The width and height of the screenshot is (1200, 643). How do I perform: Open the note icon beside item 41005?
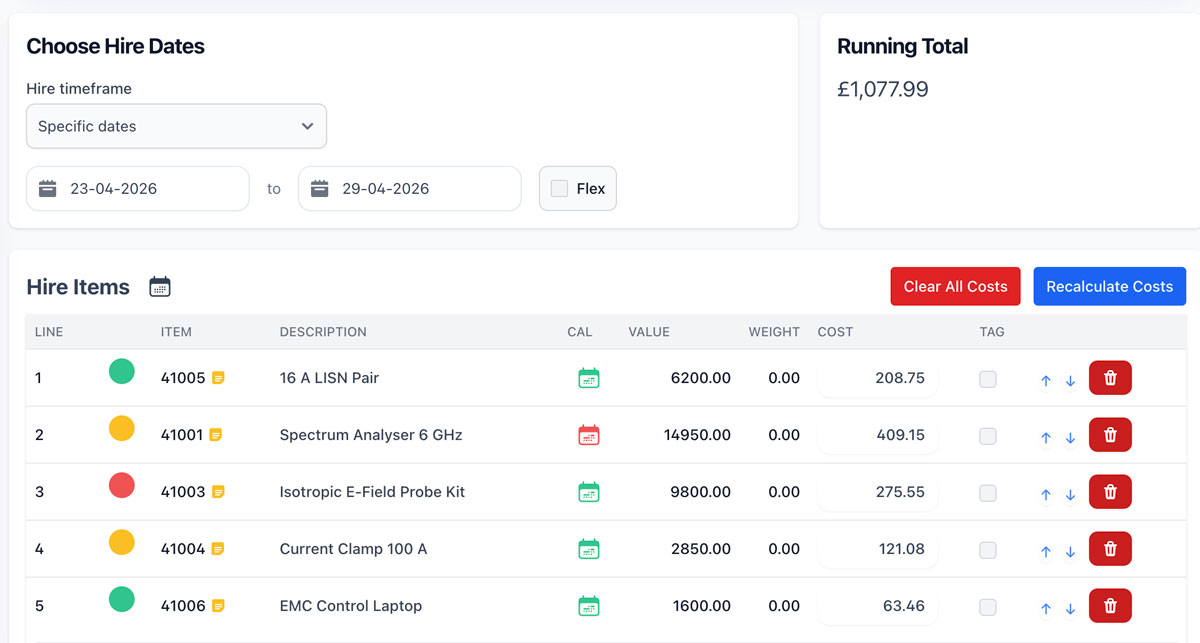[x=218, y=378]
